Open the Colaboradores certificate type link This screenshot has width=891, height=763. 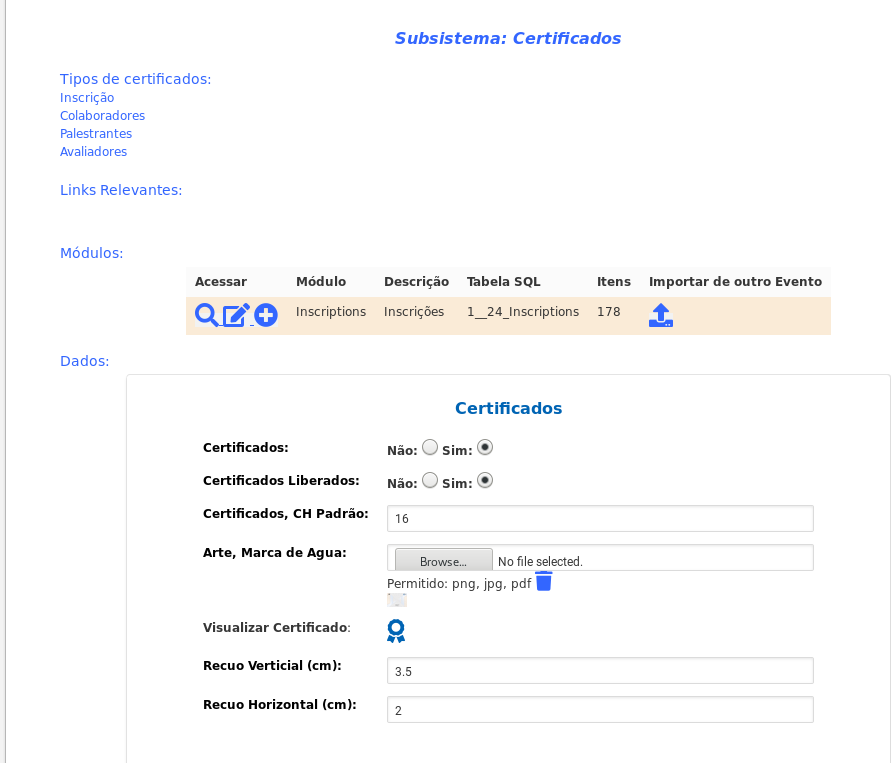(x=102, y=116)
